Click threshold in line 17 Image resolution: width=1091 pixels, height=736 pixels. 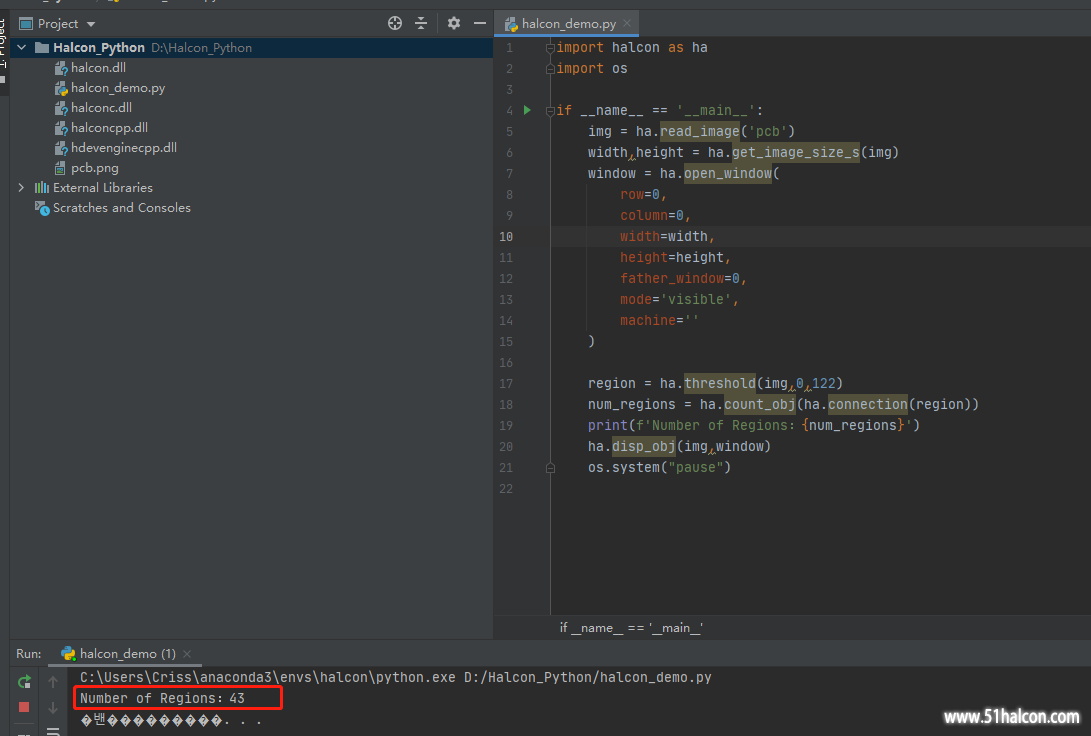click(719, 383)
